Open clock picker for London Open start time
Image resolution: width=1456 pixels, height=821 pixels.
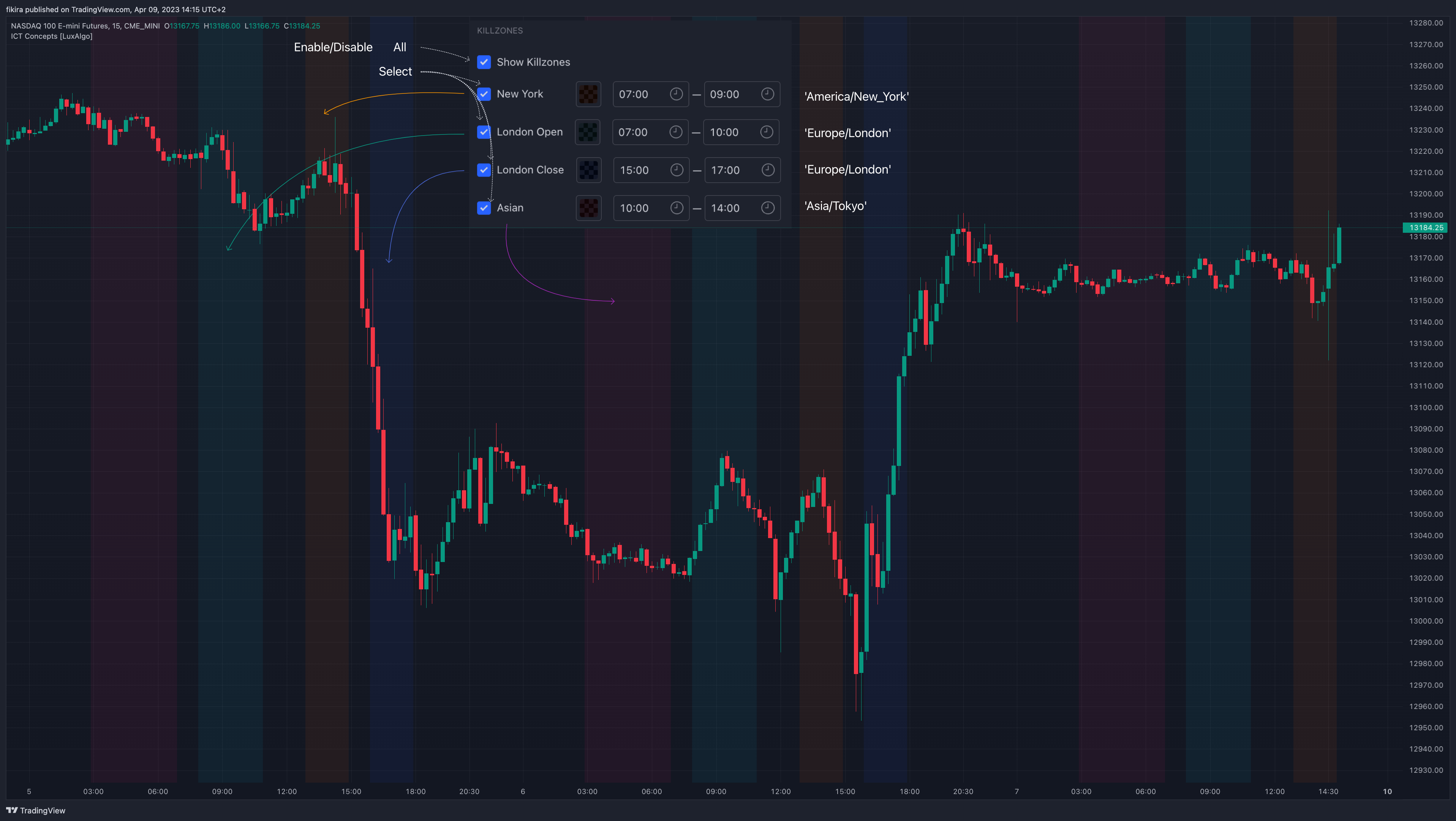pyautogui.click(x=675, y=132)
